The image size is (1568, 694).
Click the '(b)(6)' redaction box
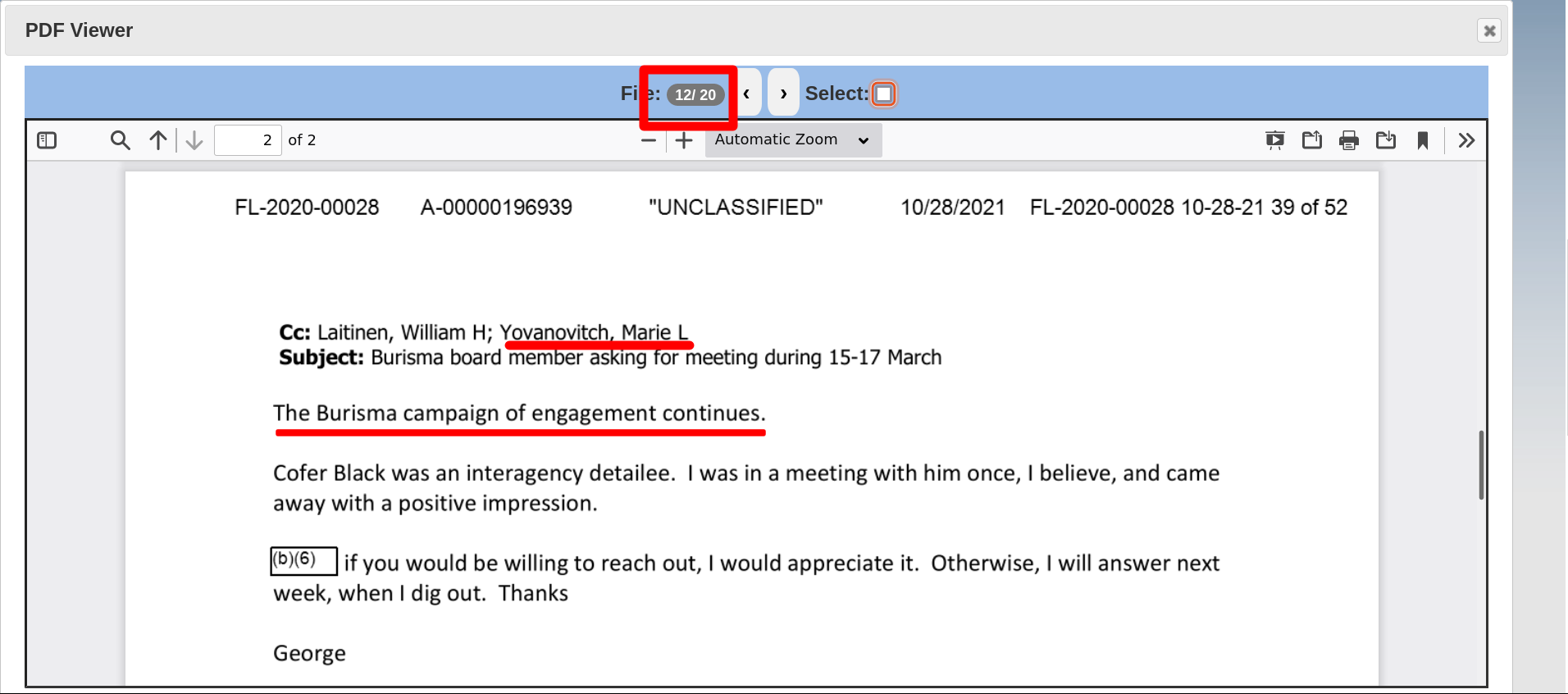click(x=303, y=560)
